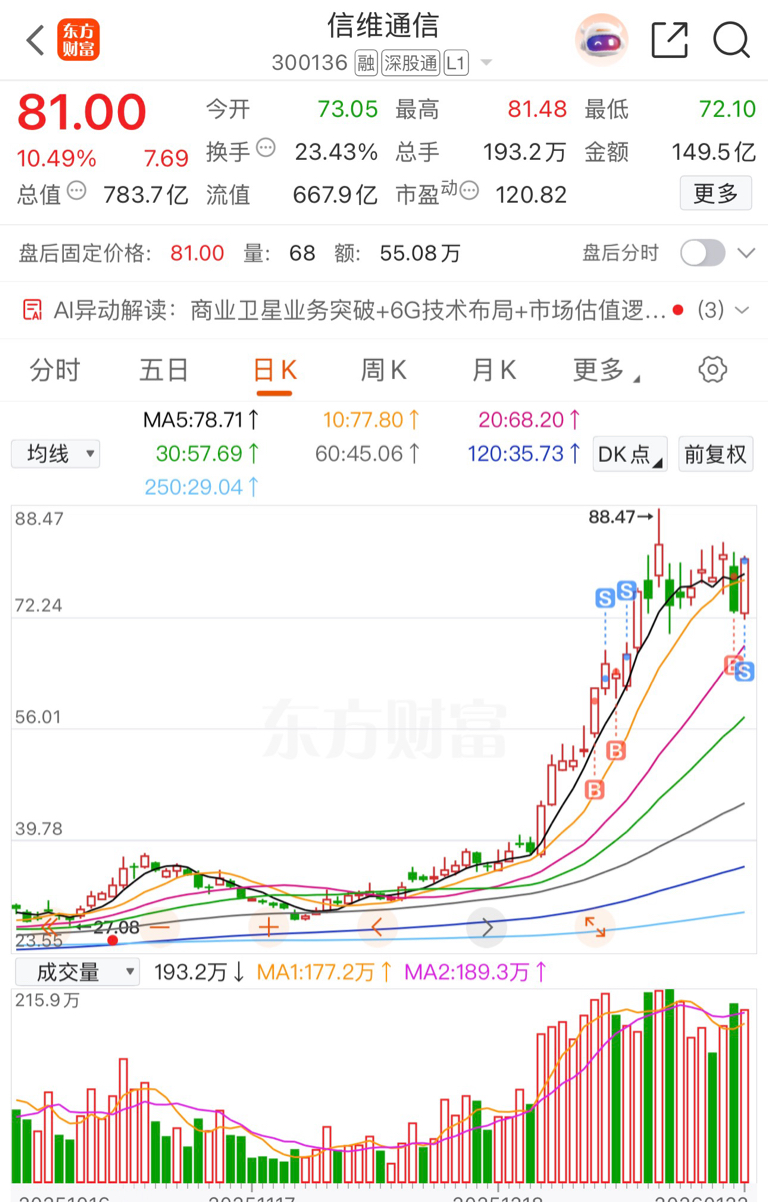
Task: Tap the L1 quote level badge
Action: coord(456,64)
